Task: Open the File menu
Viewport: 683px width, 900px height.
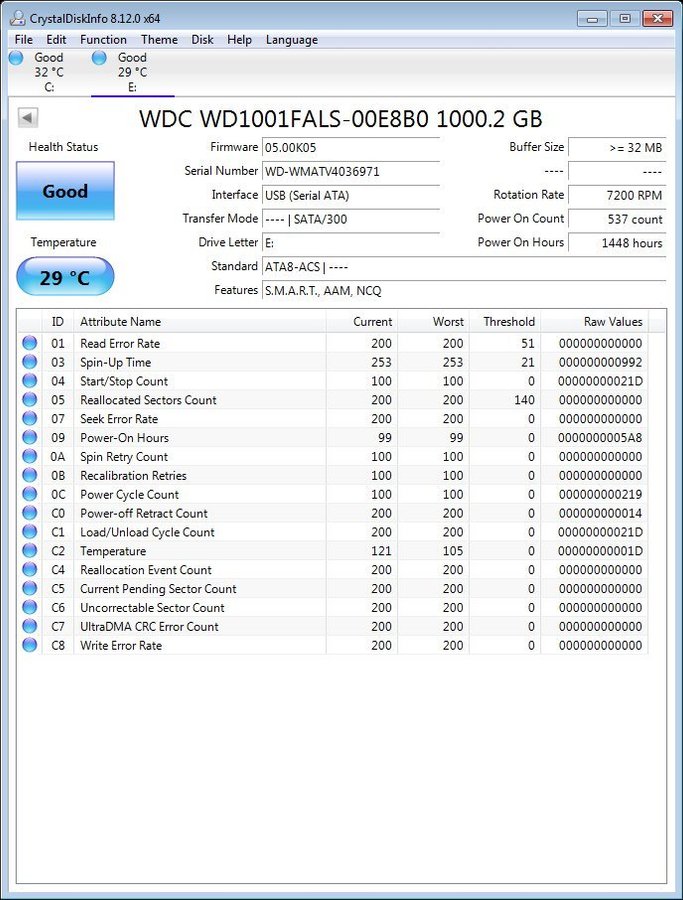Action: click(x=24, y=40)
